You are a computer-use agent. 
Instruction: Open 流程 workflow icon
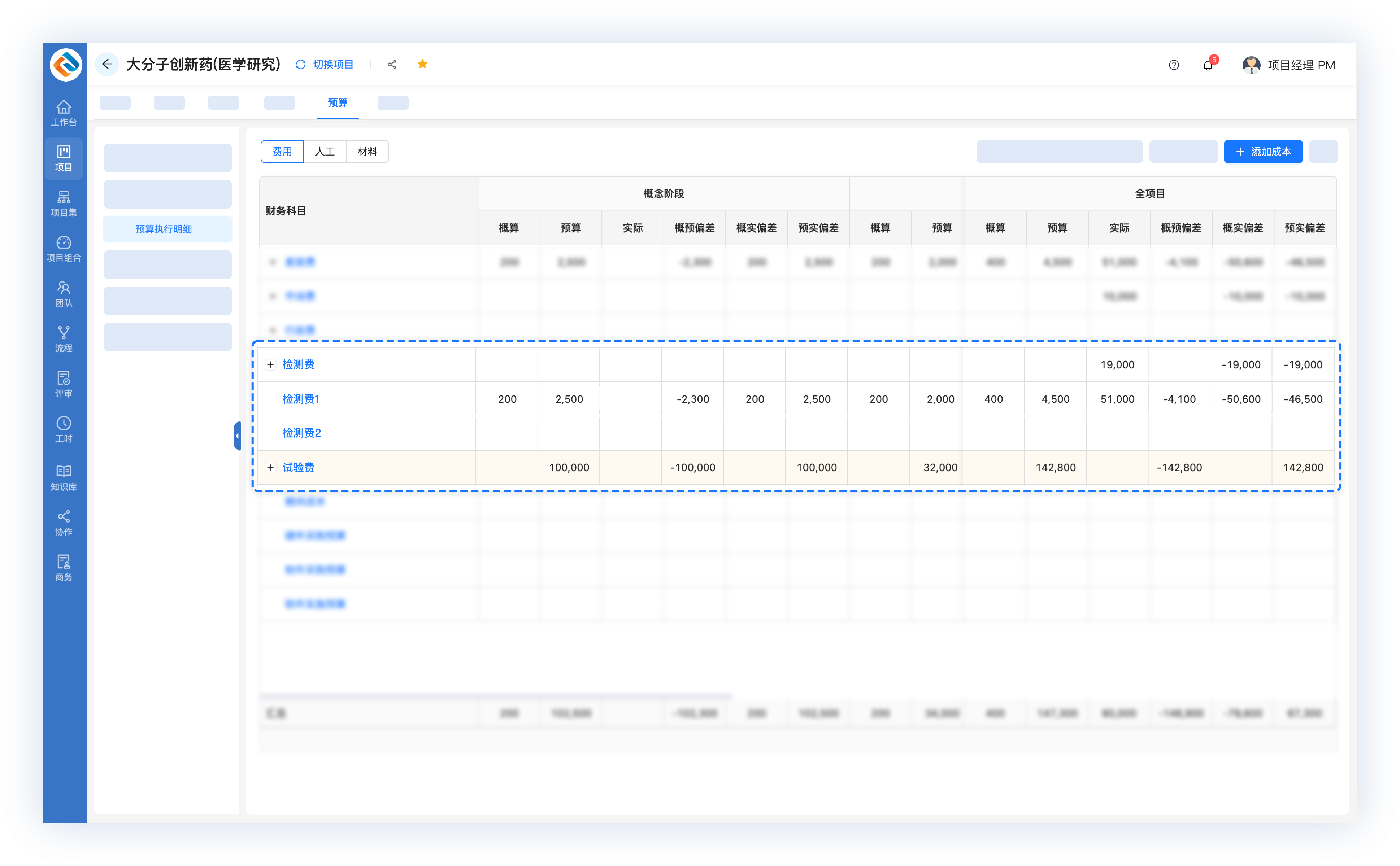pos(64,339)
